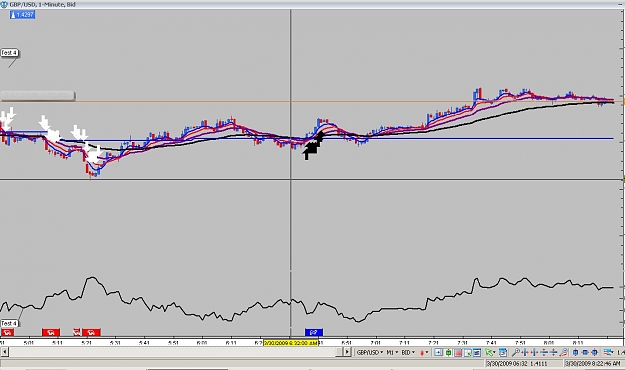Click the GBP/USD, 1-Minute, Bid title text
The width and height of the screenshot is (625, 370).
pyautogui.click(x=42, y=4)
